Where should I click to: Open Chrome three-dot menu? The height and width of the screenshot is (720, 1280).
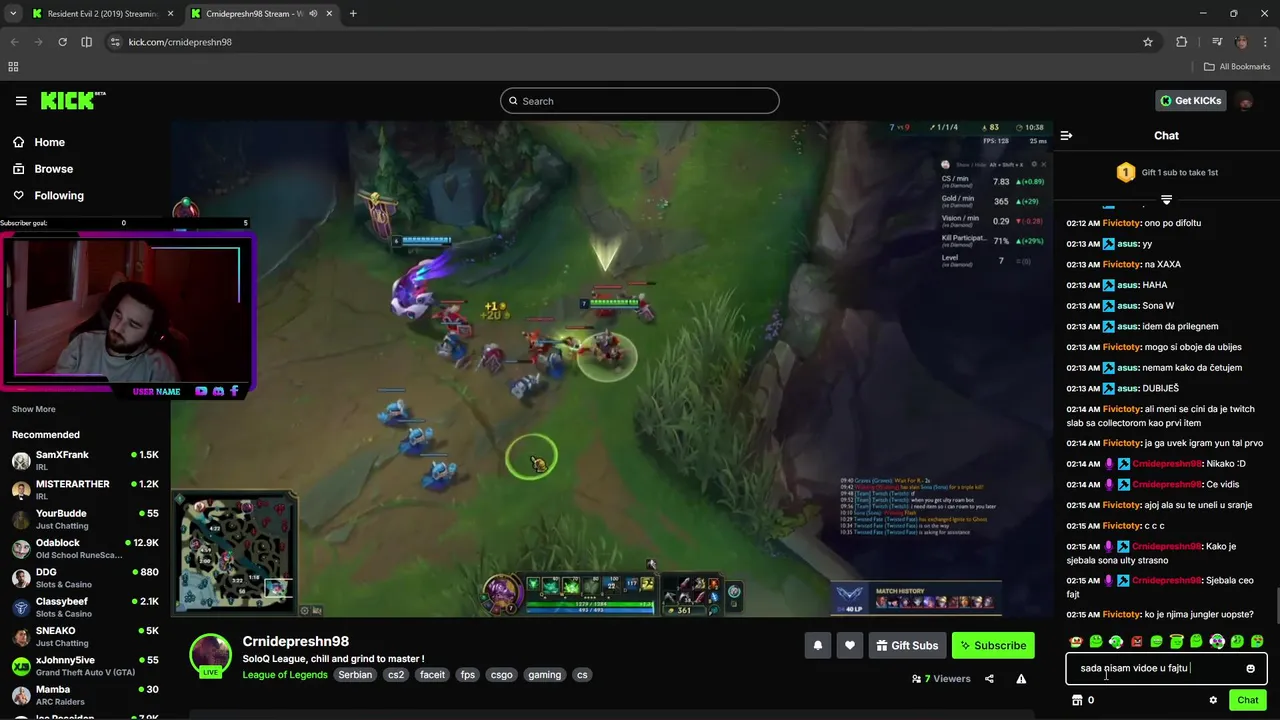1265,42
